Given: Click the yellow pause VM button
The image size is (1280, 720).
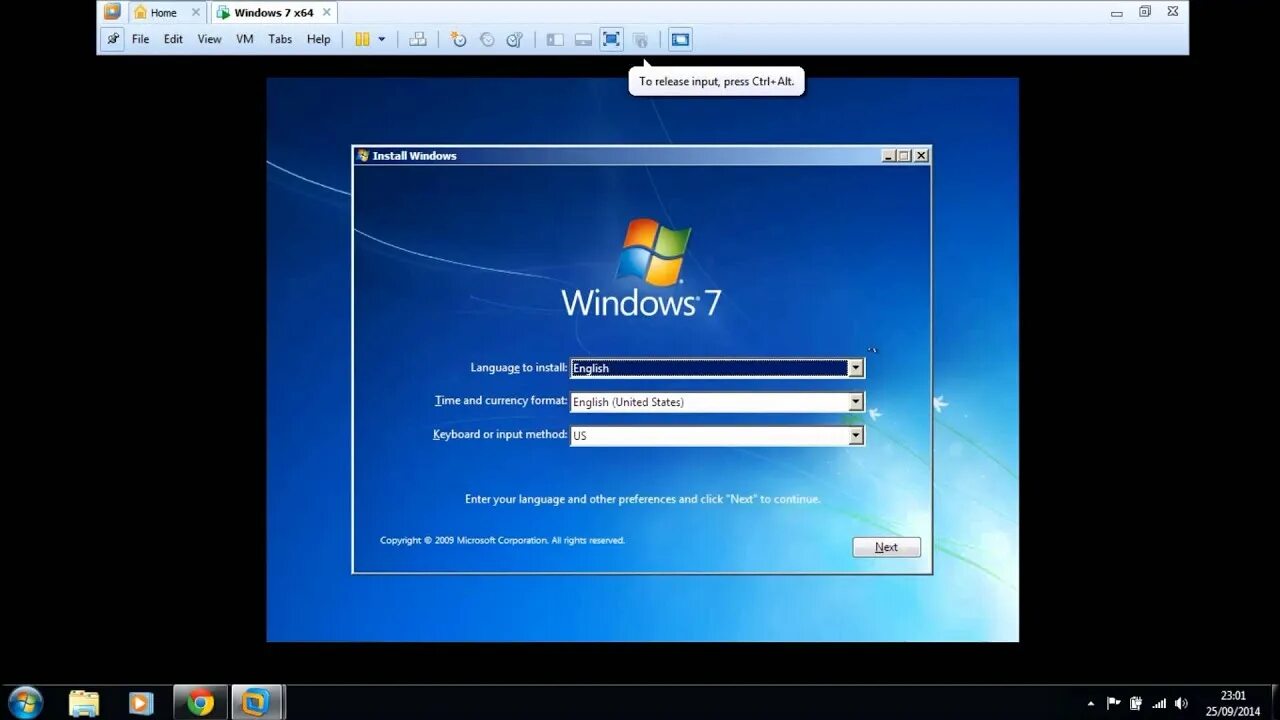Looking at the screenshot, I should tap(362, 39).
